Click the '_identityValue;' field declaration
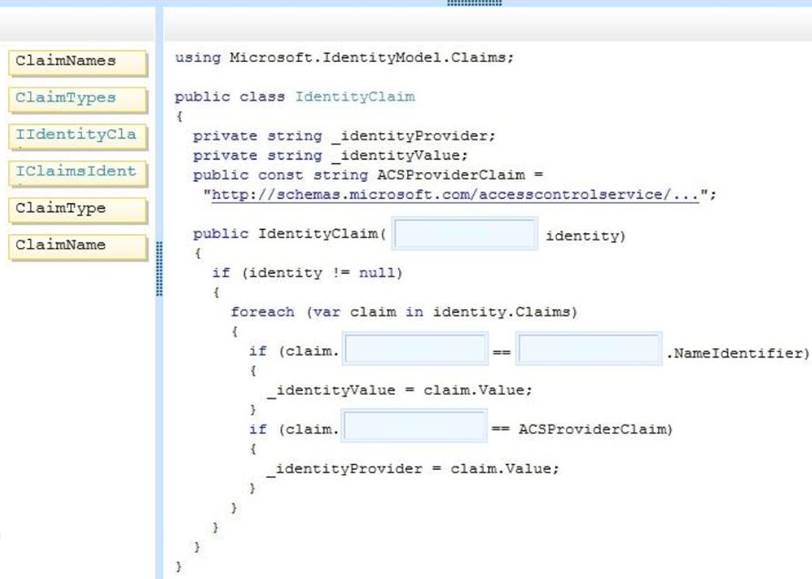812x579 pixels. (x=330, y=156)
